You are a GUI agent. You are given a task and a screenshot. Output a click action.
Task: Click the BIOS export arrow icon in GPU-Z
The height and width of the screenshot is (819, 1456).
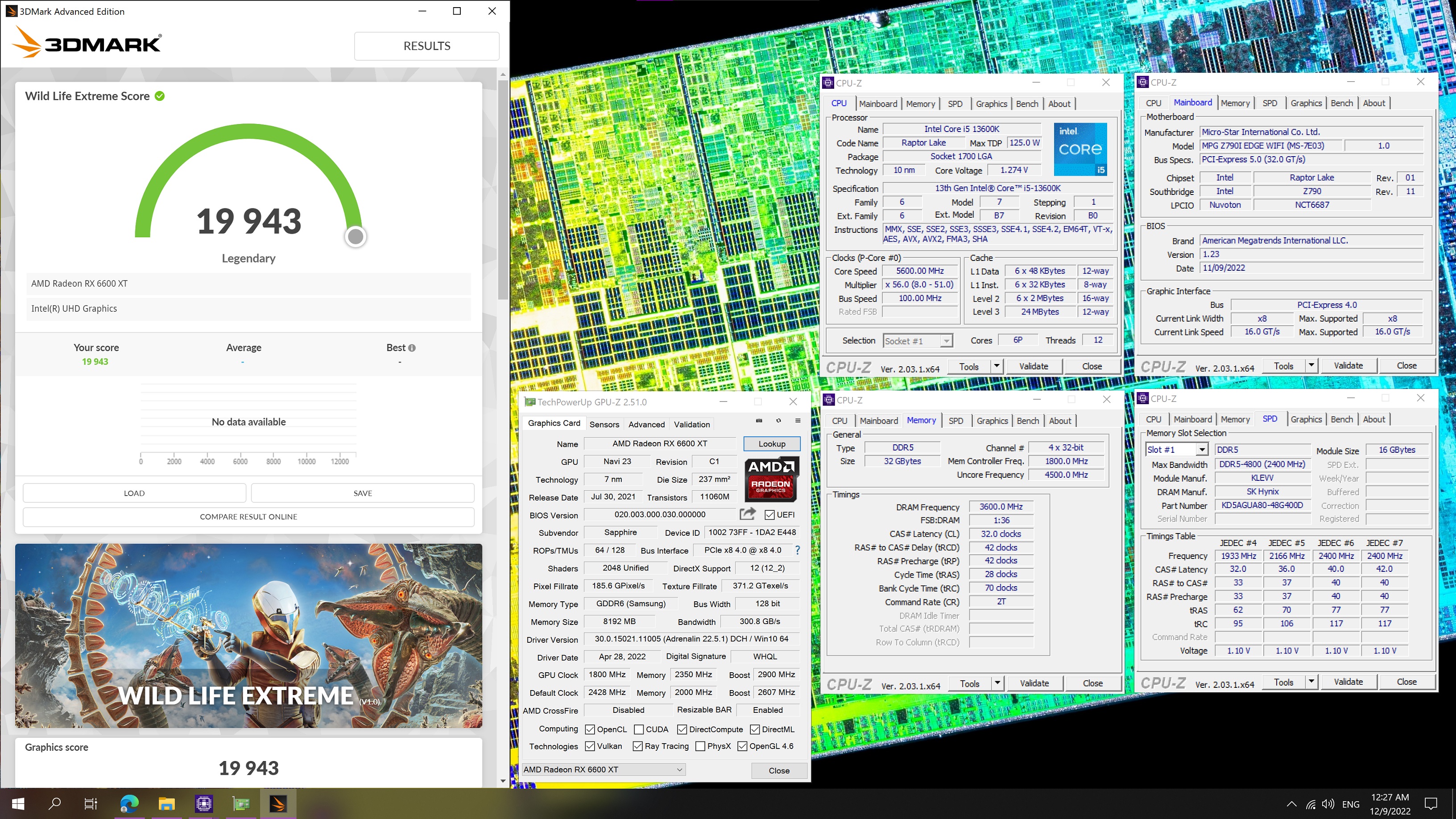pos(747,514)
